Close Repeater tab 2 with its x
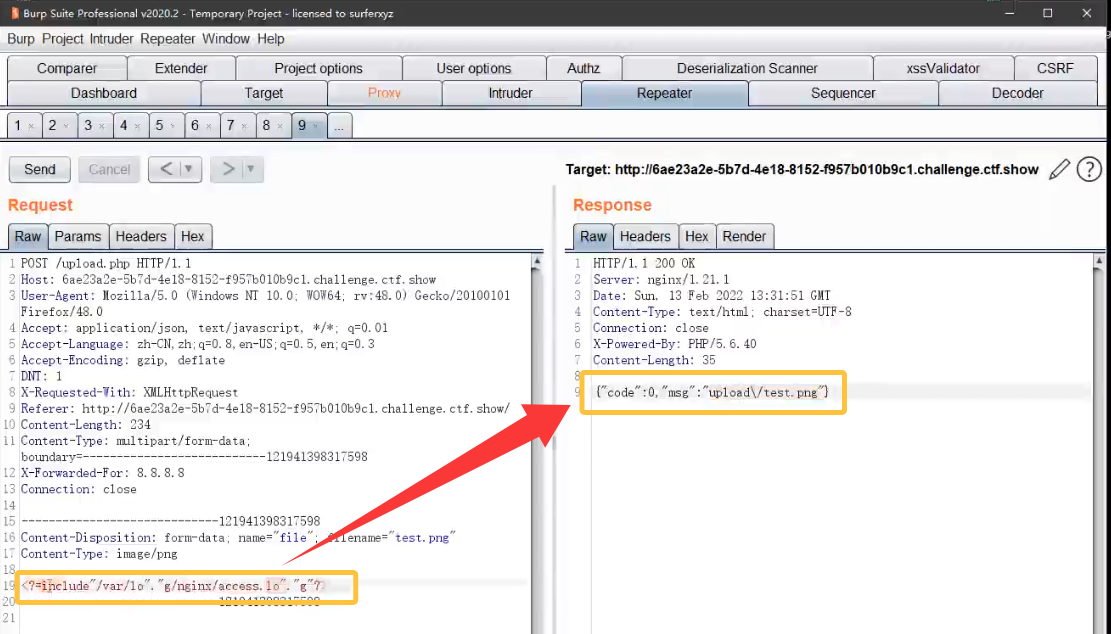 pos(67,126)
